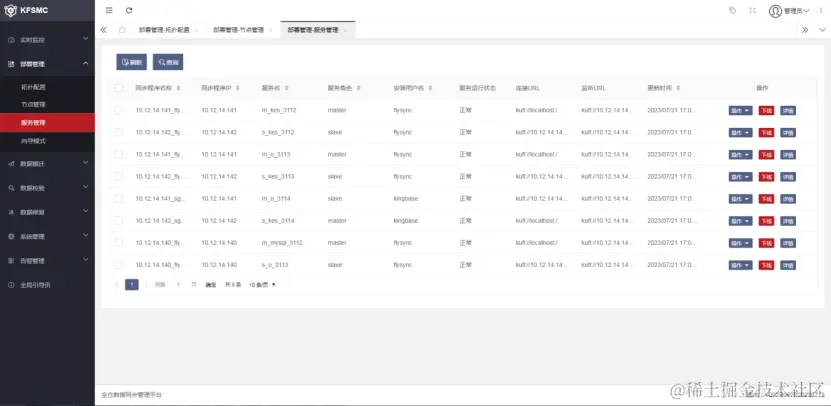Screen dimensions: 831x406
Task: Open the vertical three-dot more menu
Action: pos(821,11)
